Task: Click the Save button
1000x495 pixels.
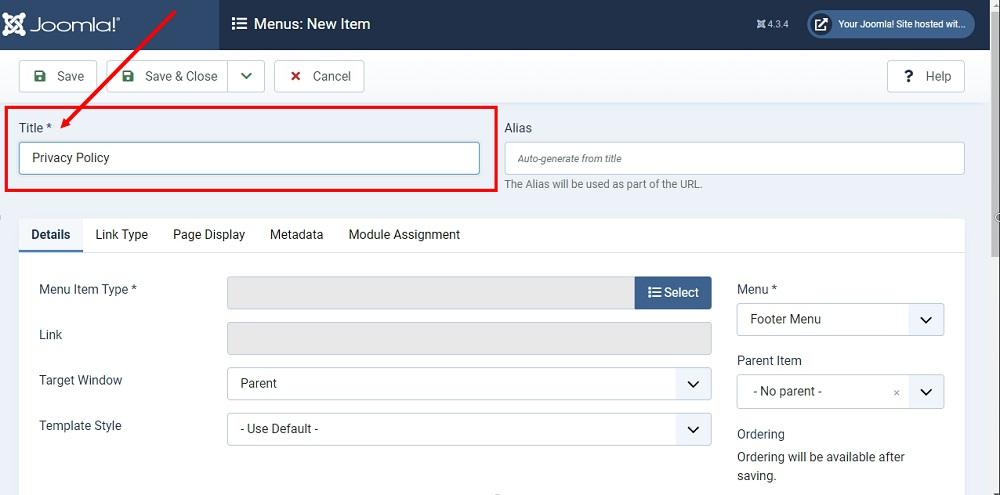Action: (58, 76)
